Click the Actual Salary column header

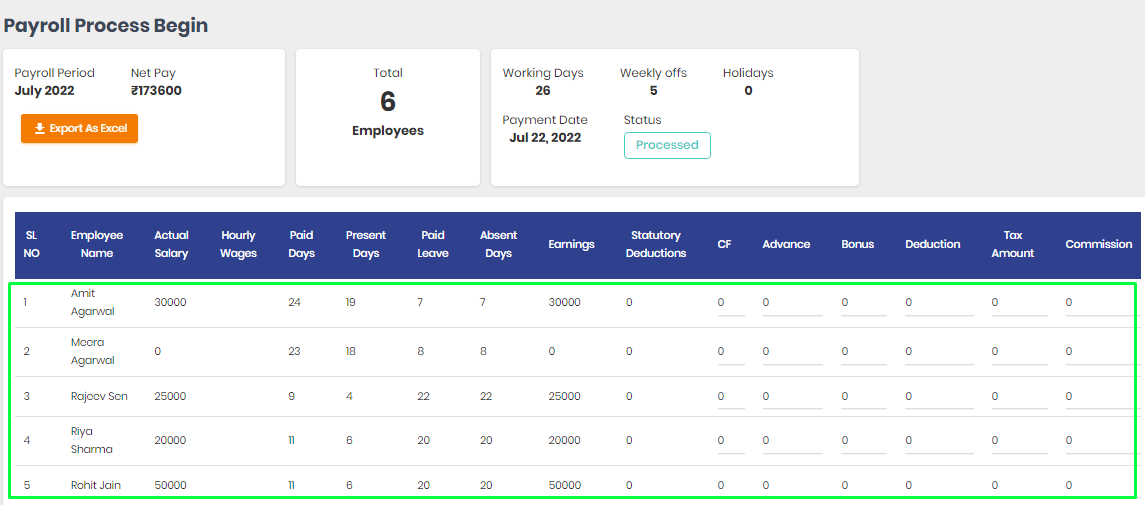pos(172,244)
